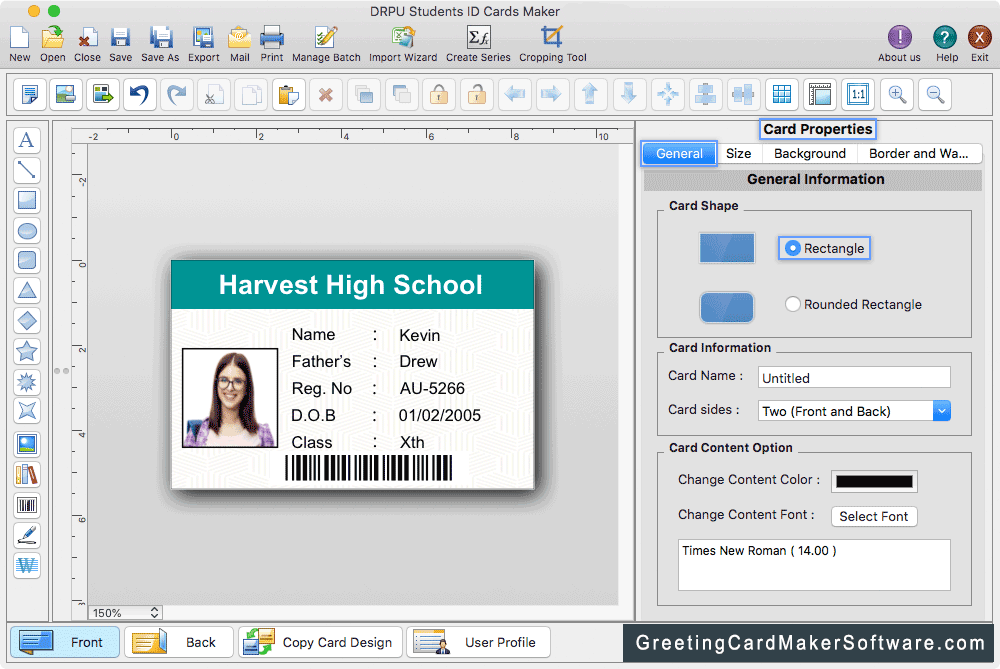This screenshot has height=669, width=1000.
Task: Click the lock object icon
Action: 439,95
